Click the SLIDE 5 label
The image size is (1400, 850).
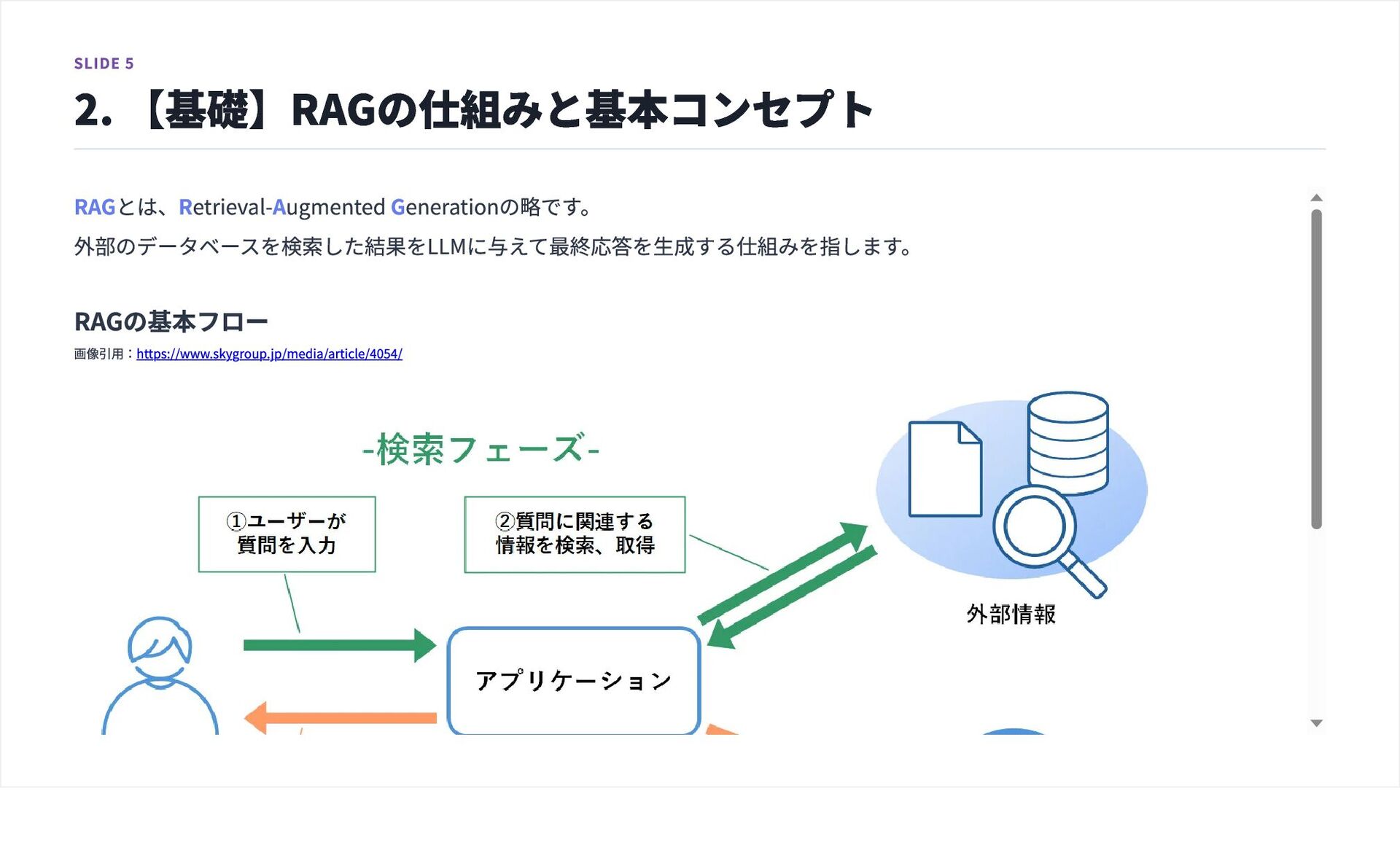tap(104, 63)
